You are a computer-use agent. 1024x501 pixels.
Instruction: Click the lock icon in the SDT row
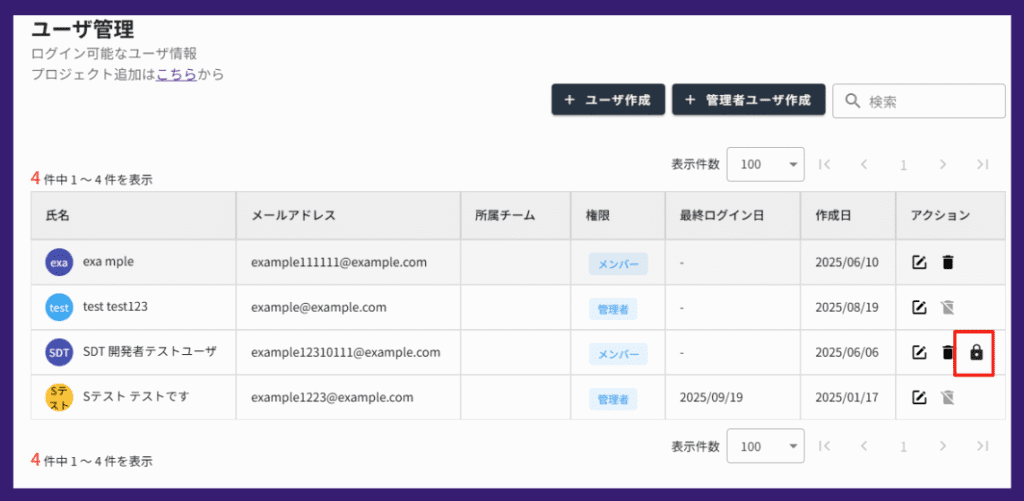tap(977, 352)
